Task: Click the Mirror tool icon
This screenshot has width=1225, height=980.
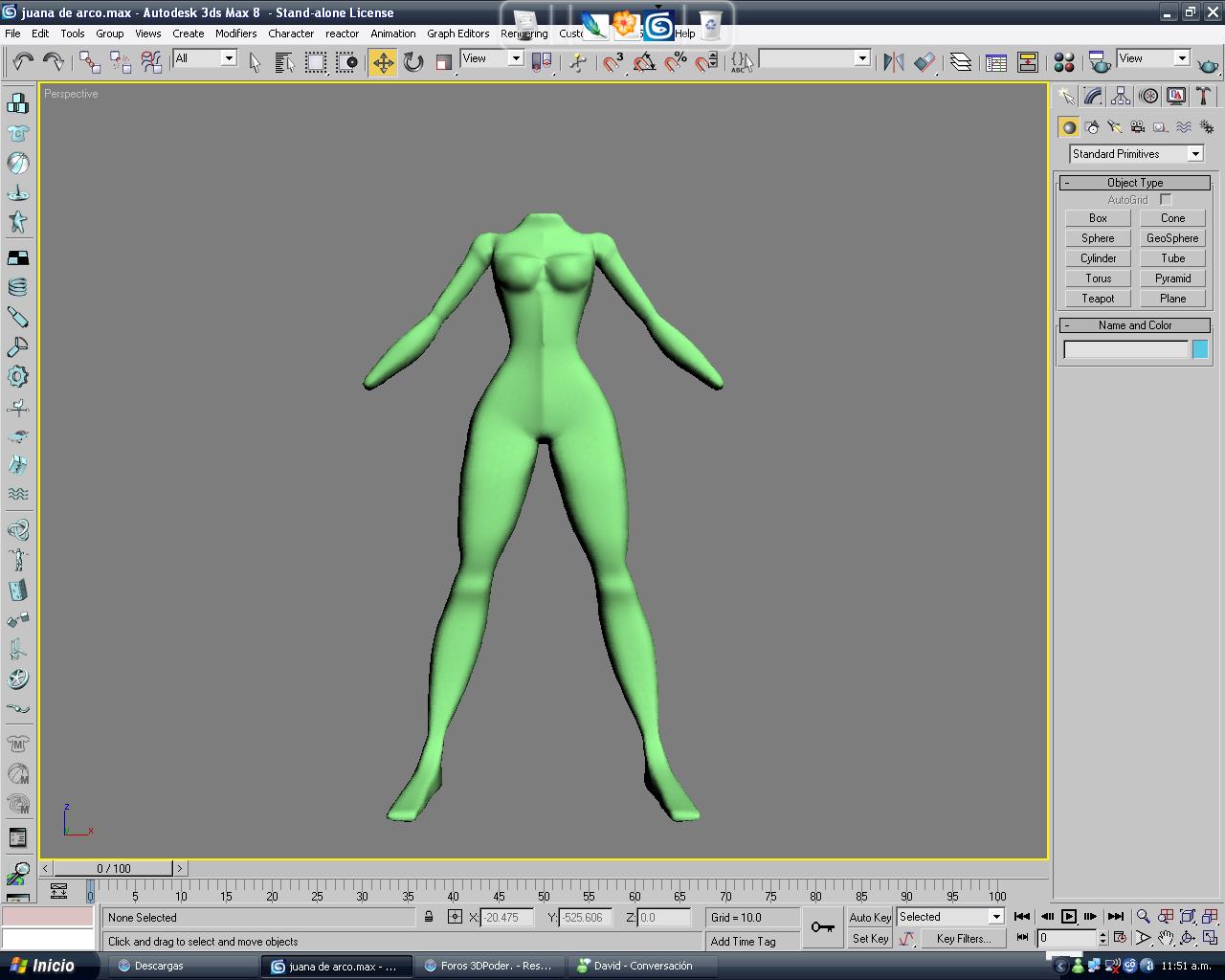Action: click(894, 62)
